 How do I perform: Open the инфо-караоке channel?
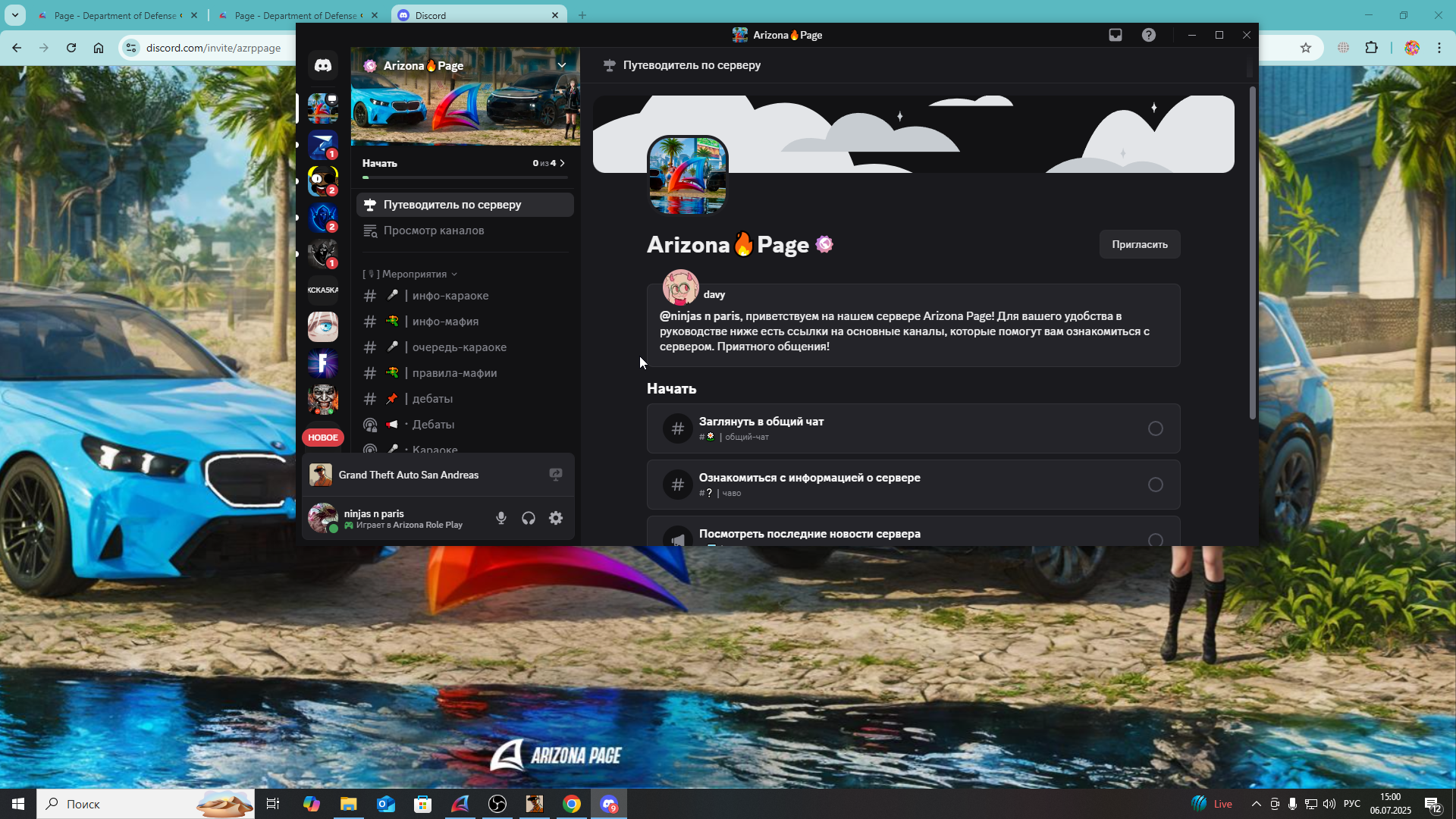click(x=450, y=296)
